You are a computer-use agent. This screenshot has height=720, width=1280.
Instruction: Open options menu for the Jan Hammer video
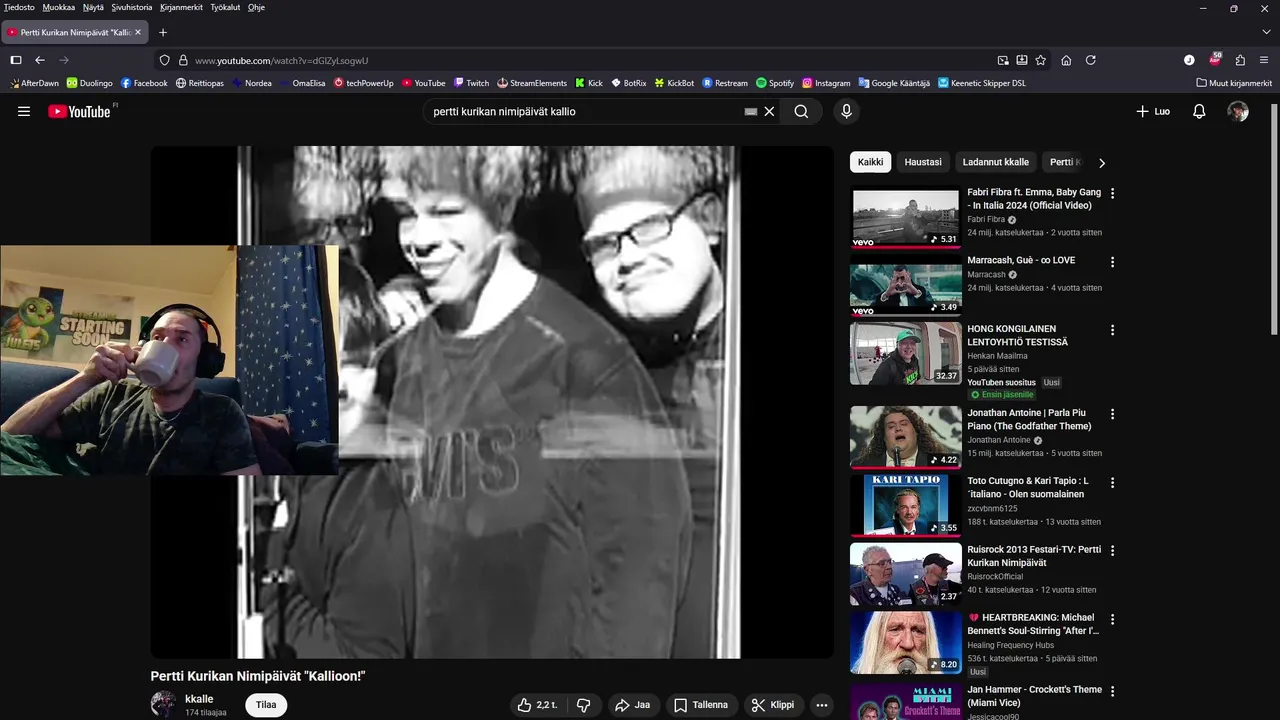(1112, 691)
